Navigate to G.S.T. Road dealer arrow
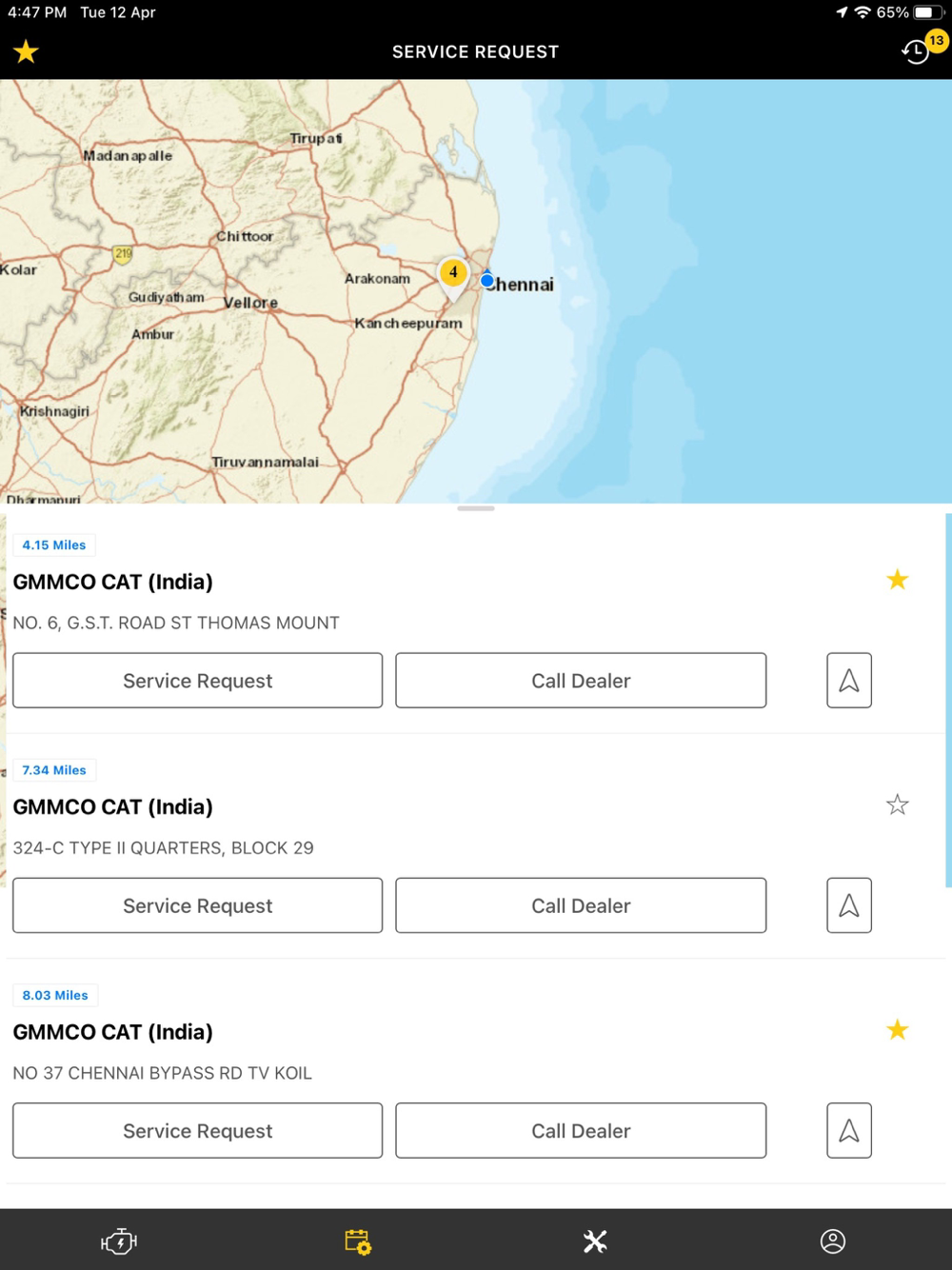 (849, 680)
